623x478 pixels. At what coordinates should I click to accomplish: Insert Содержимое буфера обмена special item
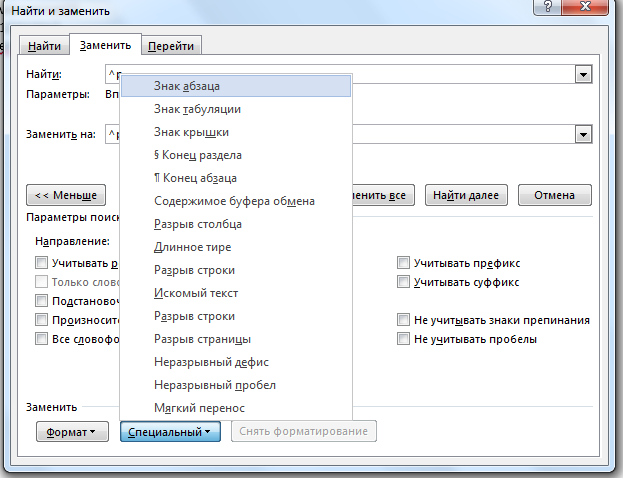234,201
